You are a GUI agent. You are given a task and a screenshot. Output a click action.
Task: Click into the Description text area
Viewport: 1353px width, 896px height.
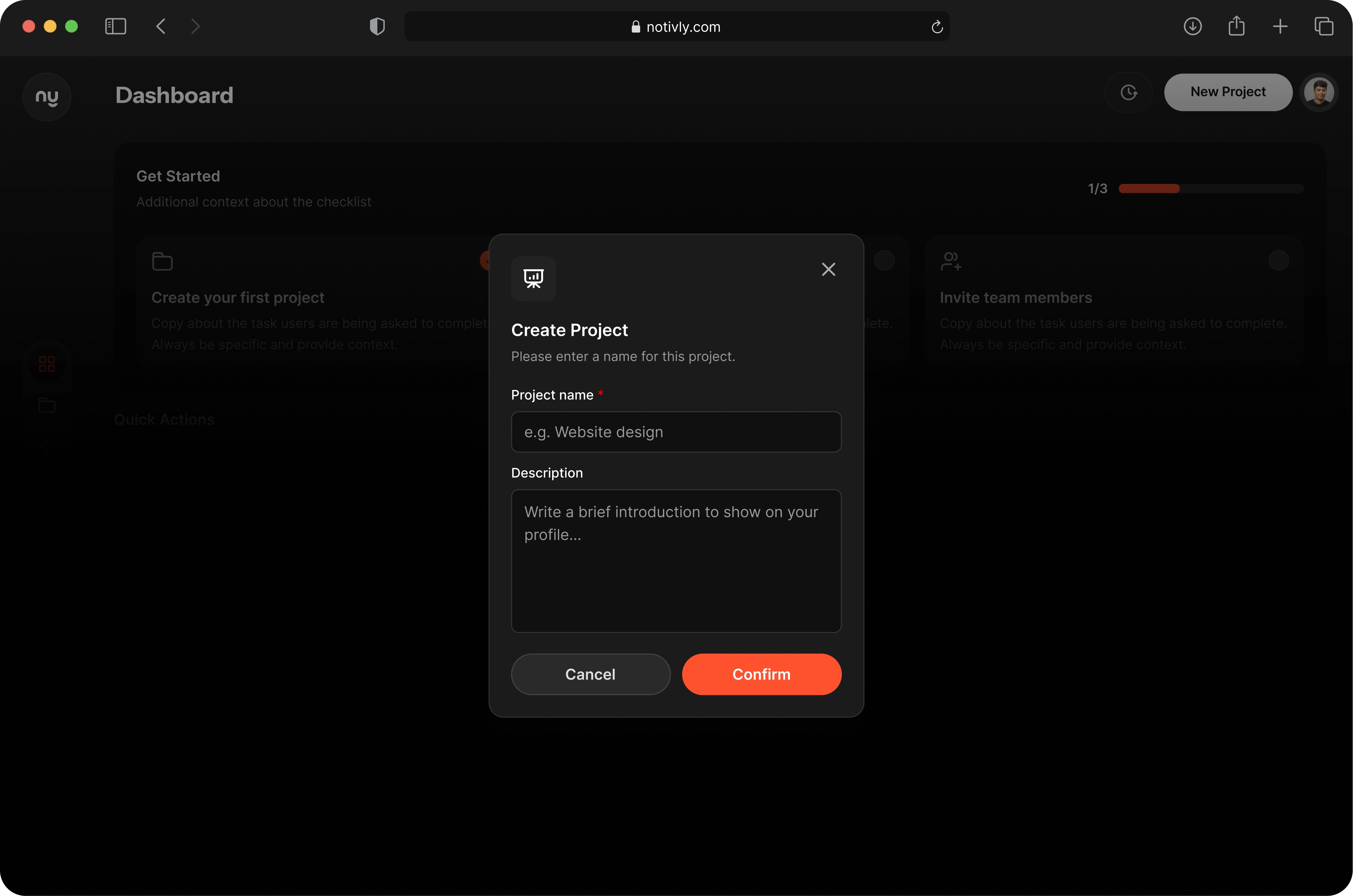point(676,560)
